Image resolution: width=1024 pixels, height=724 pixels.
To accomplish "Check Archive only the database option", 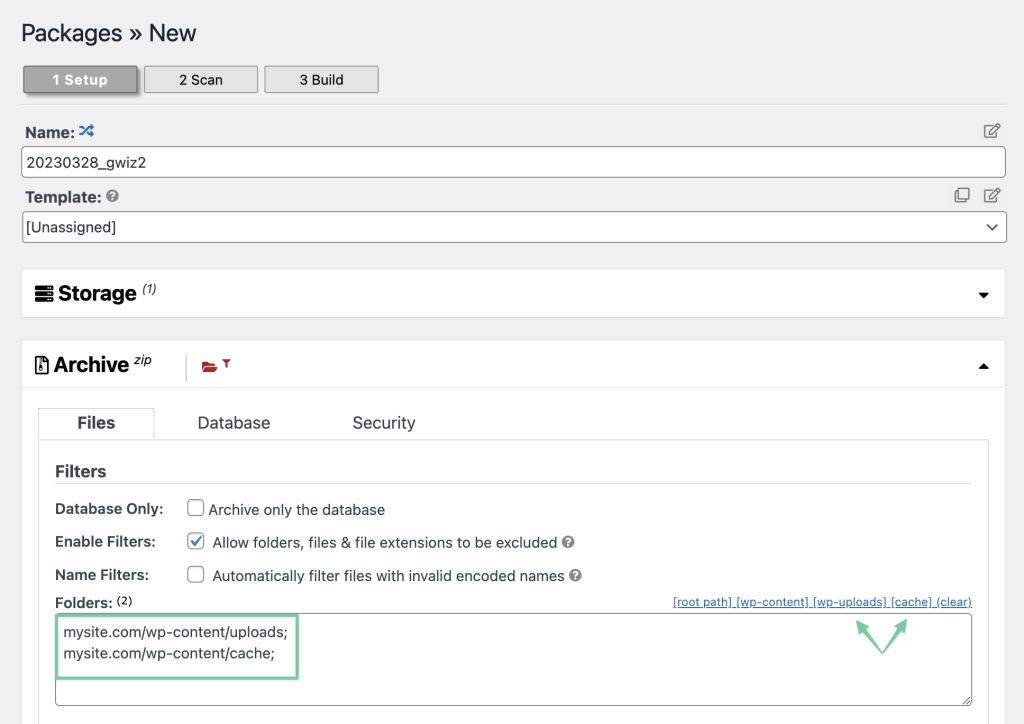I will click(196, 508).
